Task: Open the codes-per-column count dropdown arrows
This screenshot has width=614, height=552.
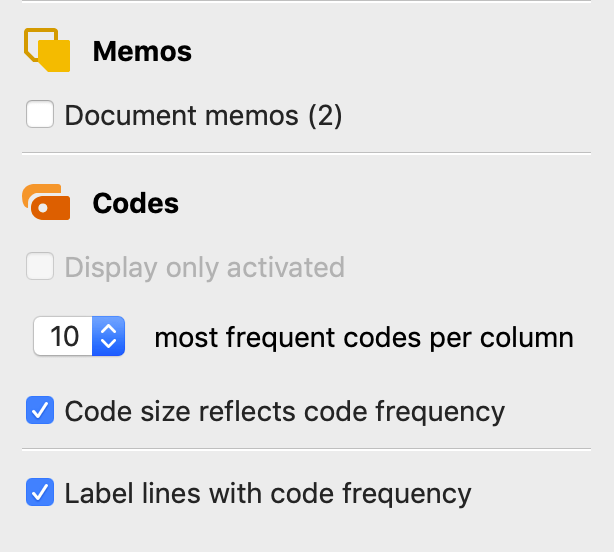Action: point(107,337)
